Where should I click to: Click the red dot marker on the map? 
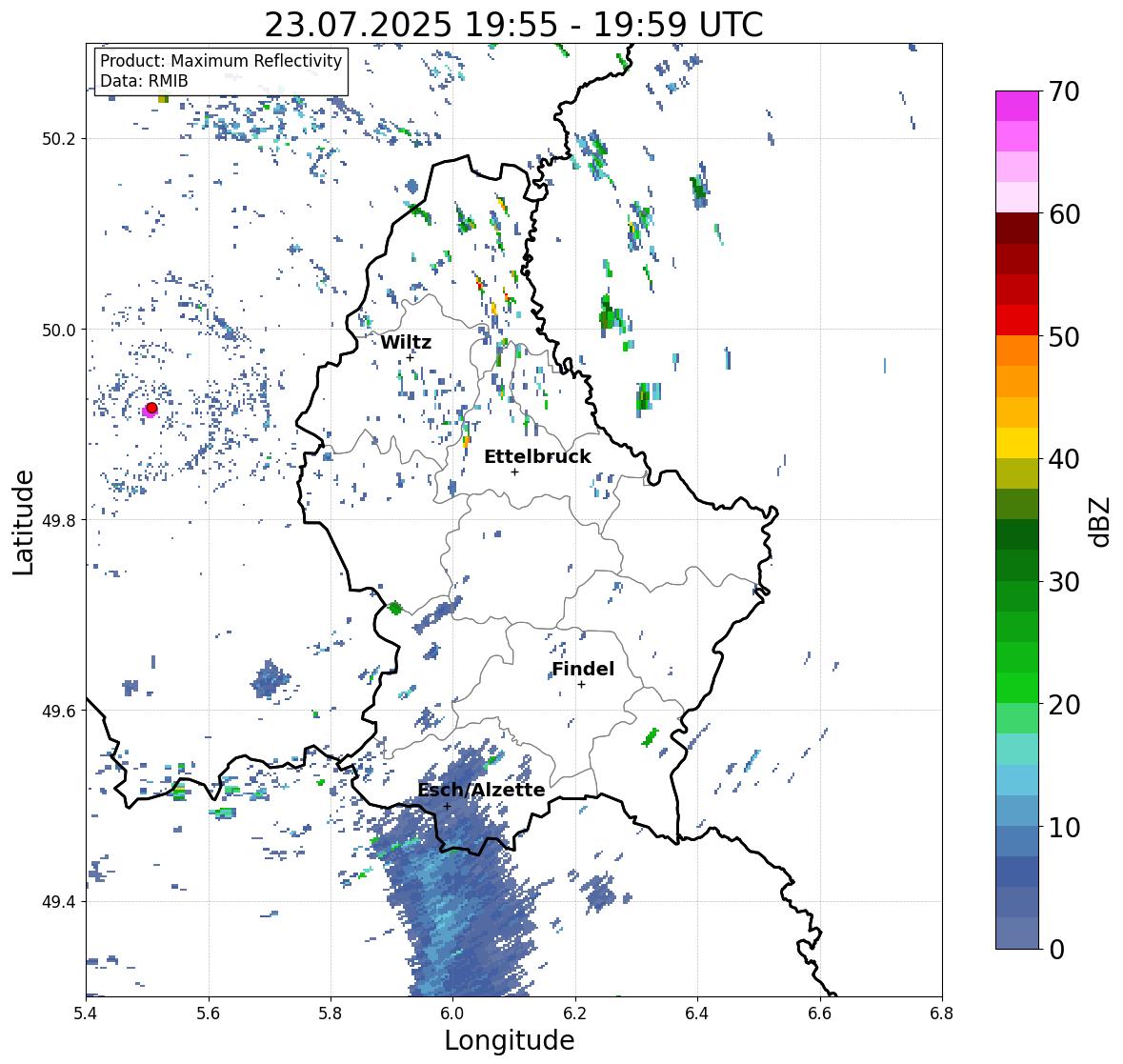(151, 408)
